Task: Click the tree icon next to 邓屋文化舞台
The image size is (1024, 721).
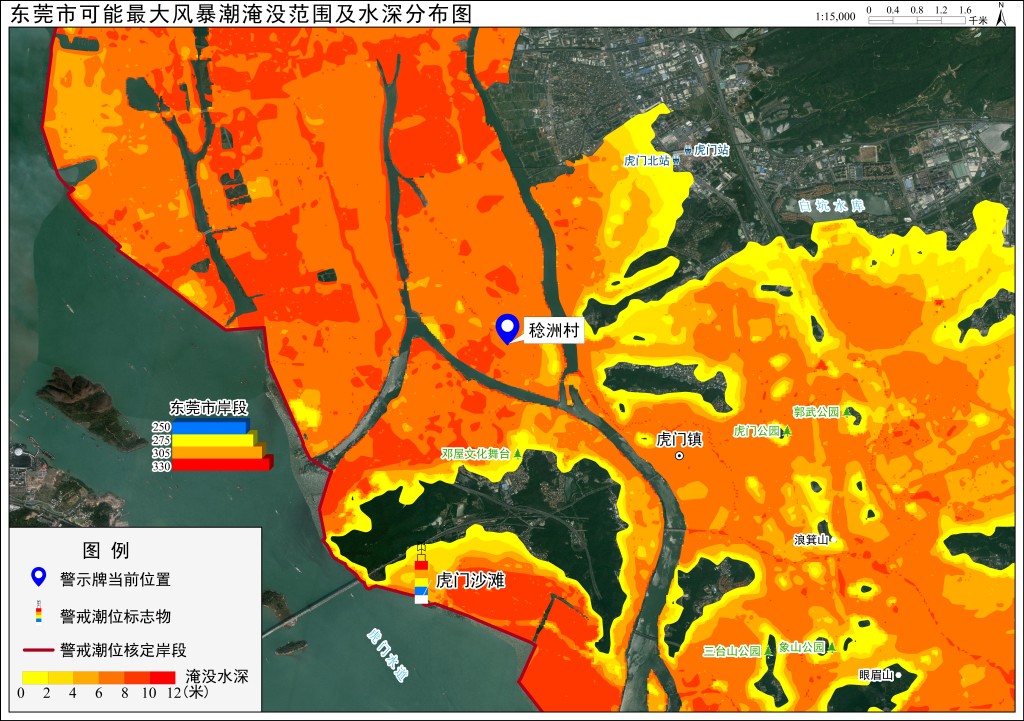Action: pos(517,453)
